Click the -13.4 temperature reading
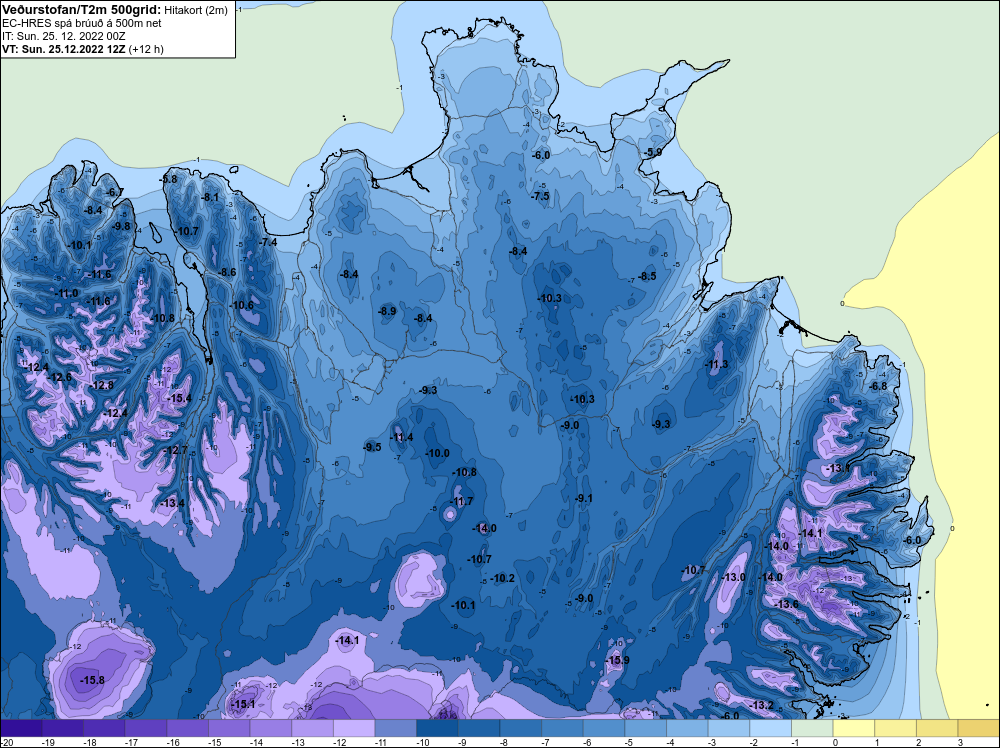 [172, 503]
